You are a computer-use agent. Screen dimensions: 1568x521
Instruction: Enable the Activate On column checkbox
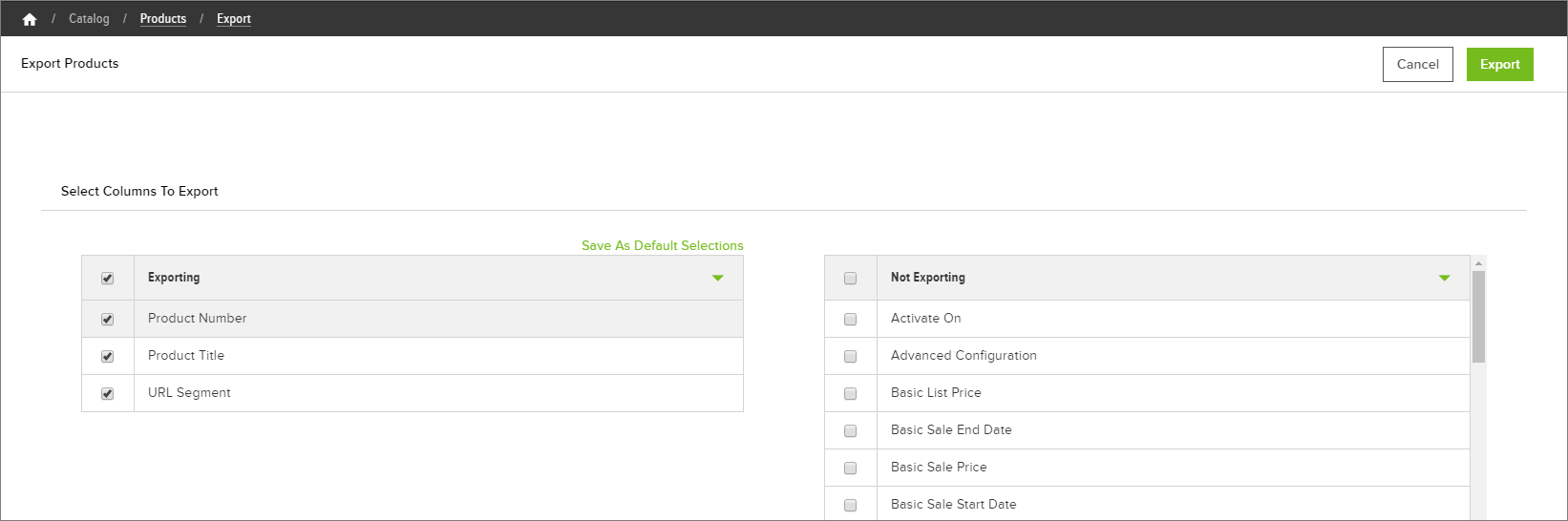pos(850,320)
